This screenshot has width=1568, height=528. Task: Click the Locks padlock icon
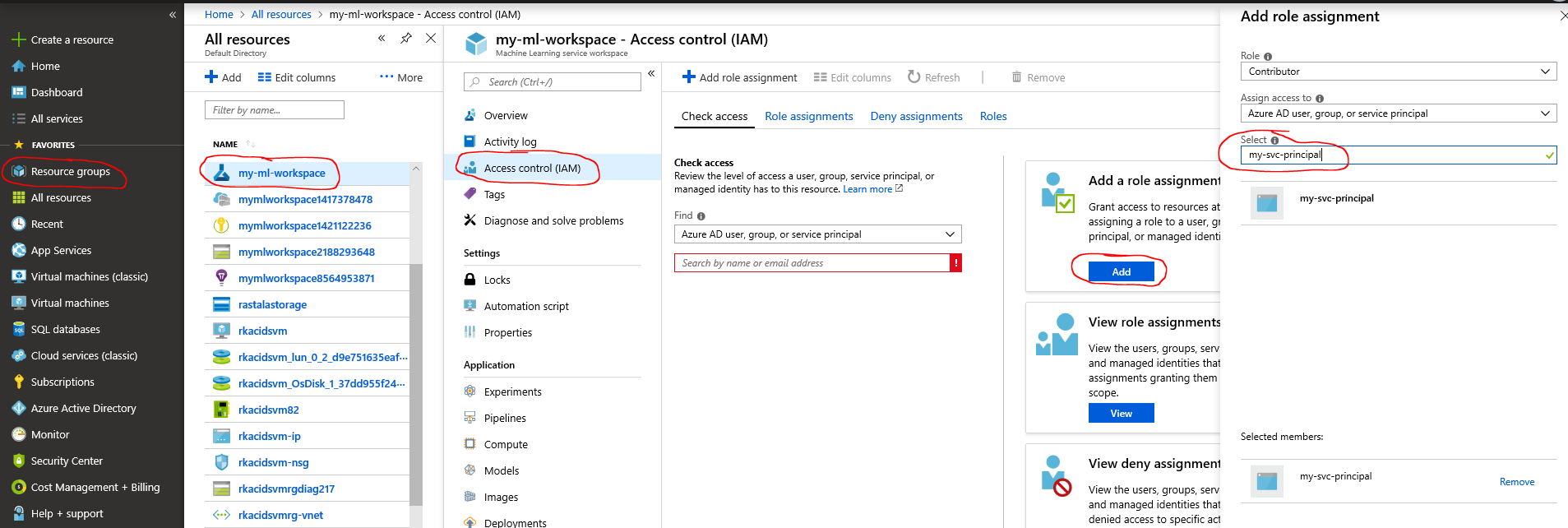tap(470, 280)
